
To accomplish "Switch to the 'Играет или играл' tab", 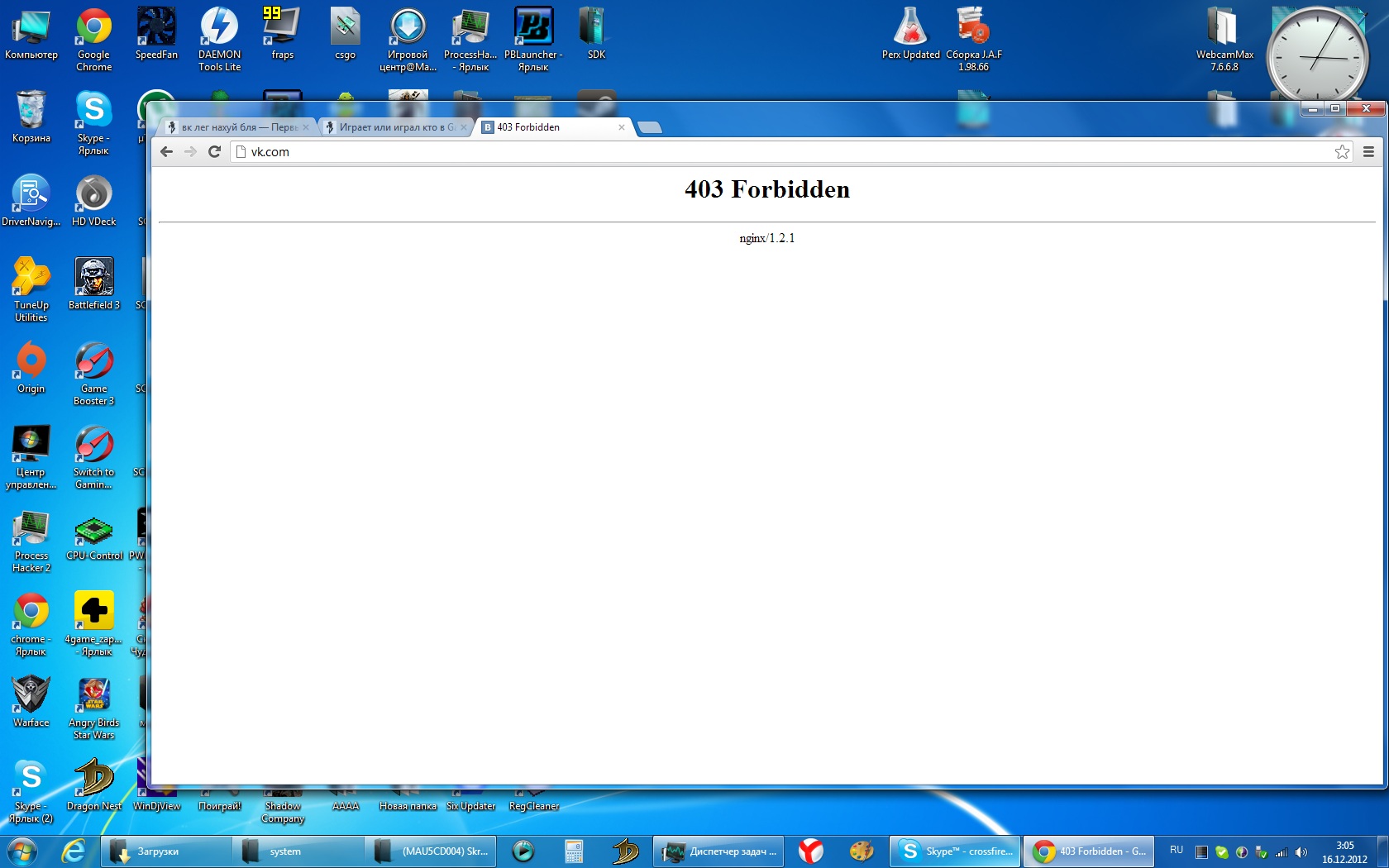I will (x=394, y=127).
